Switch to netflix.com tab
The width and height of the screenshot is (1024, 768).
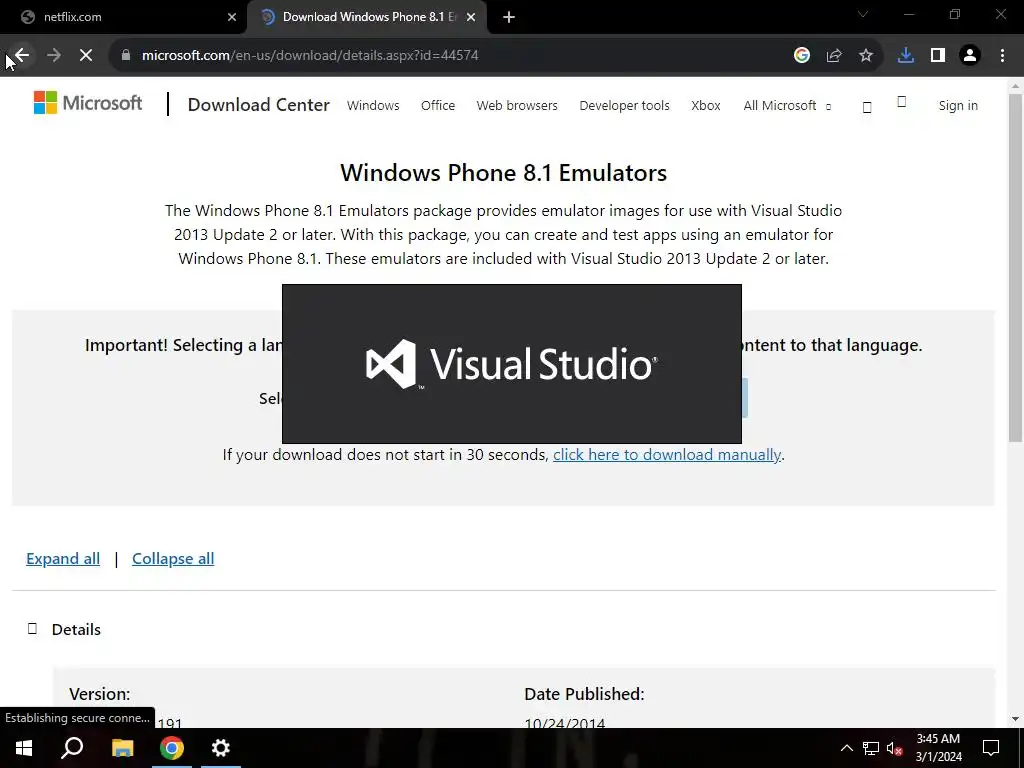(x=124, y=17)
